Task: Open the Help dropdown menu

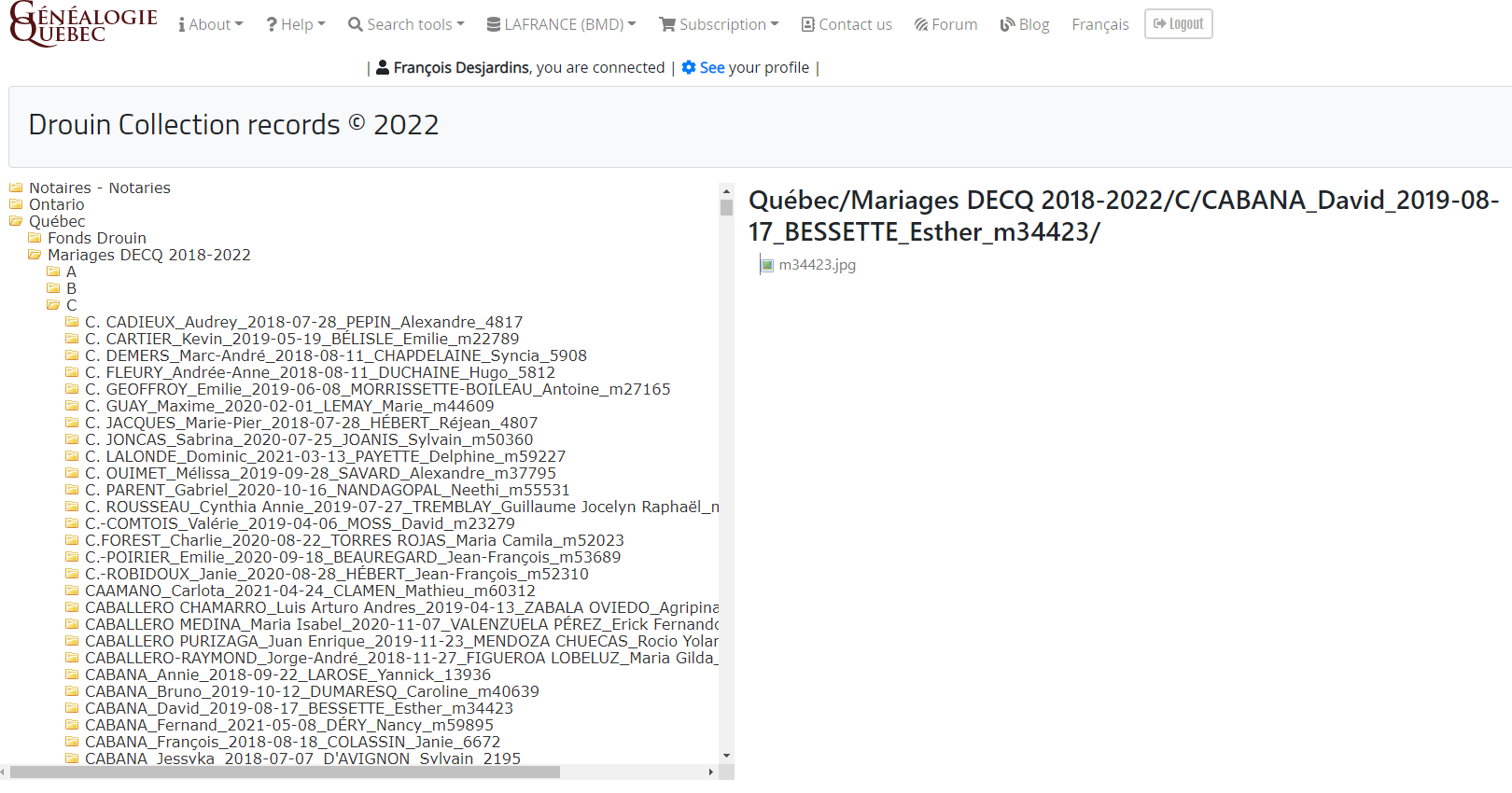Action: click(296, 24)
